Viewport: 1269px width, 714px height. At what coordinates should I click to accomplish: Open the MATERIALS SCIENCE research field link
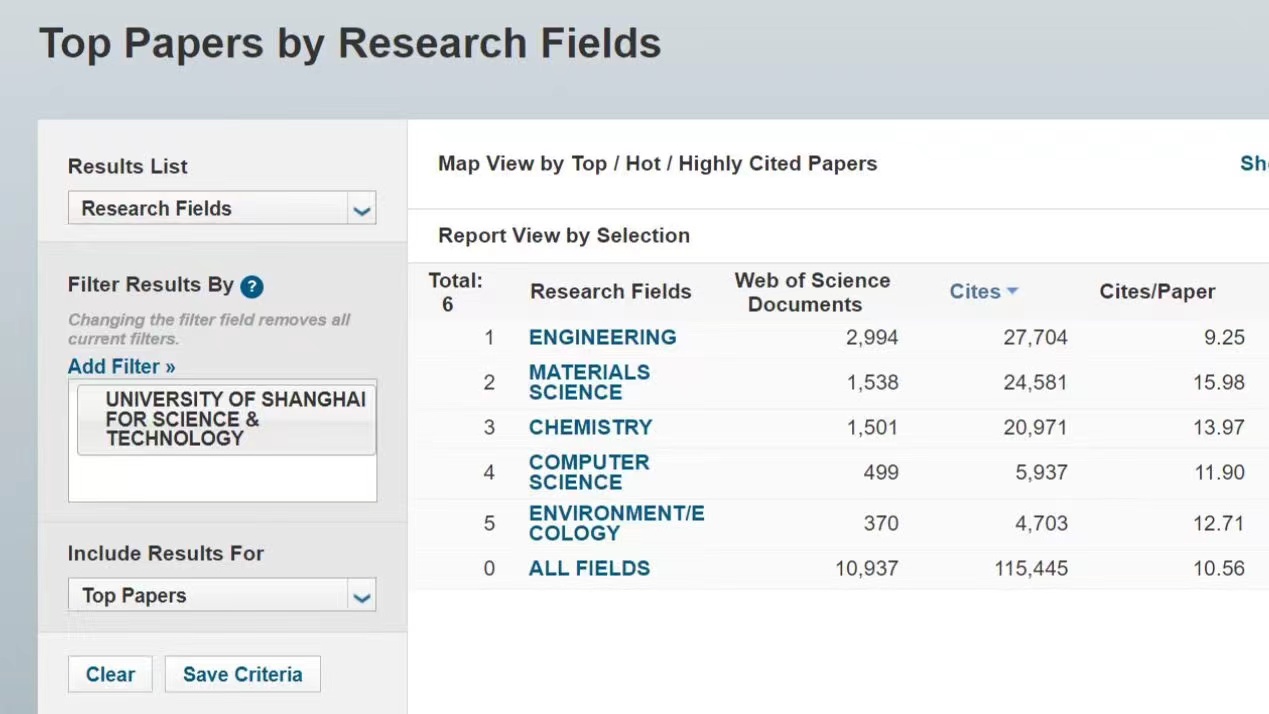pyautogui.click(x=589, y=382)
